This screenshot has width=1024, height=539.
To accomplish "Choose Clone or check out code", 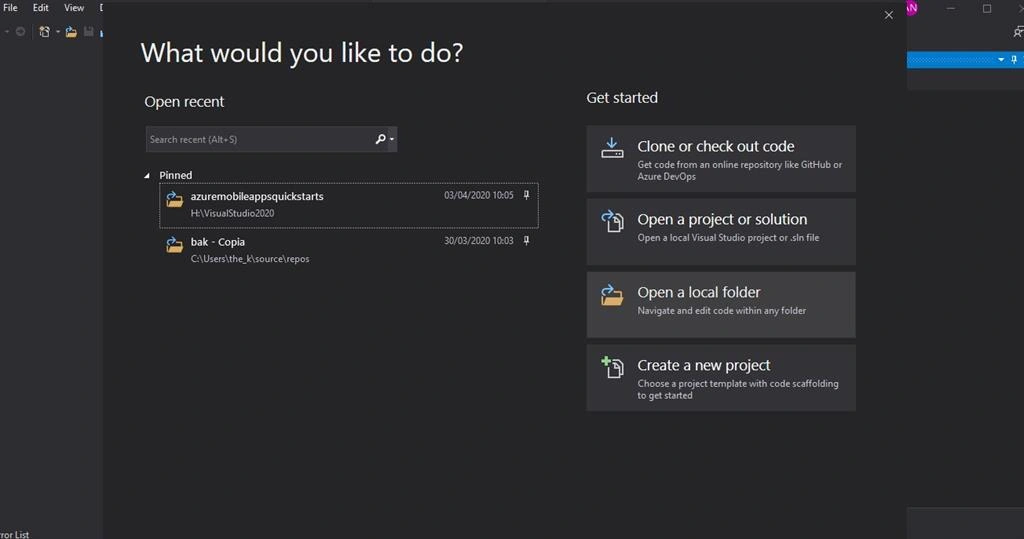I will (x=721, y=159).
